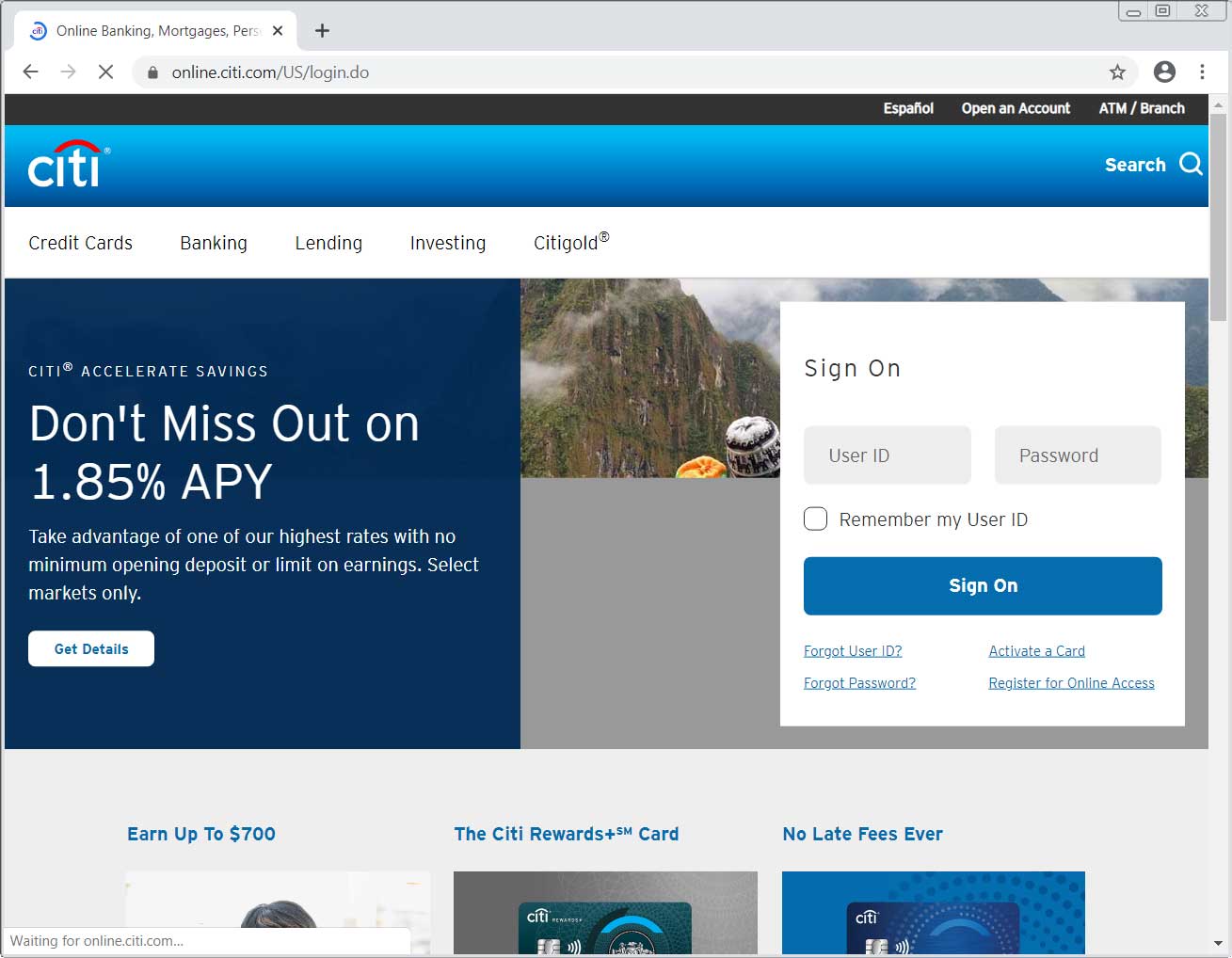Open the ATM / Branch locator
The height and width of the screenshot is (958, 1232).
1142,108
